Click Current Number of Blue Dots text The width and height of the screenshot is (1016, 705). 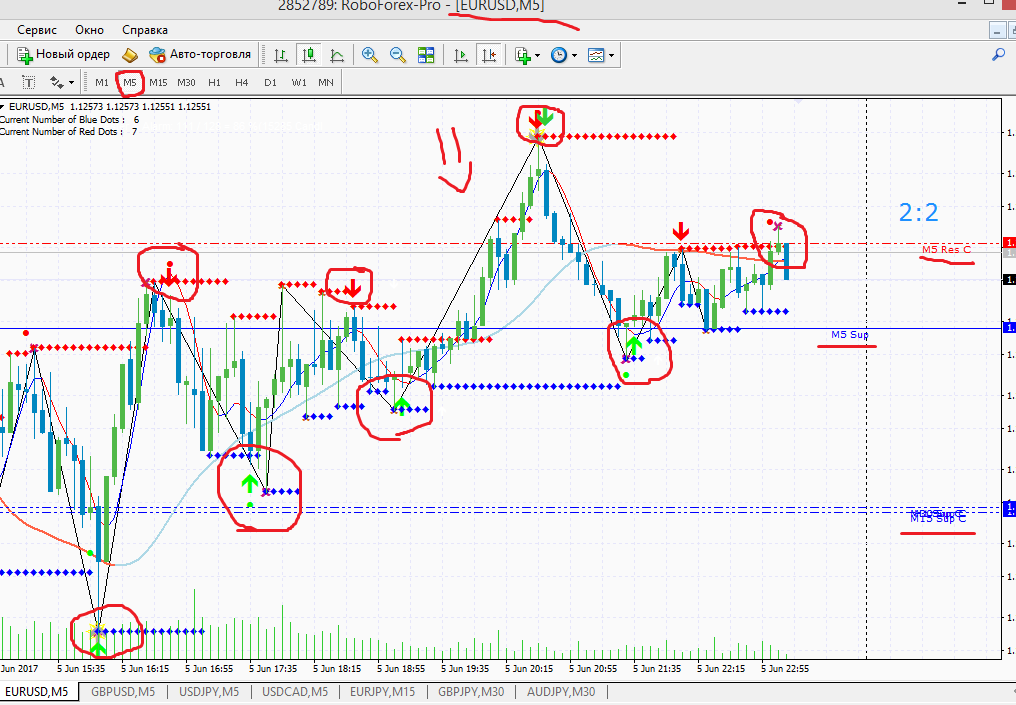click(x=69, y=119)
